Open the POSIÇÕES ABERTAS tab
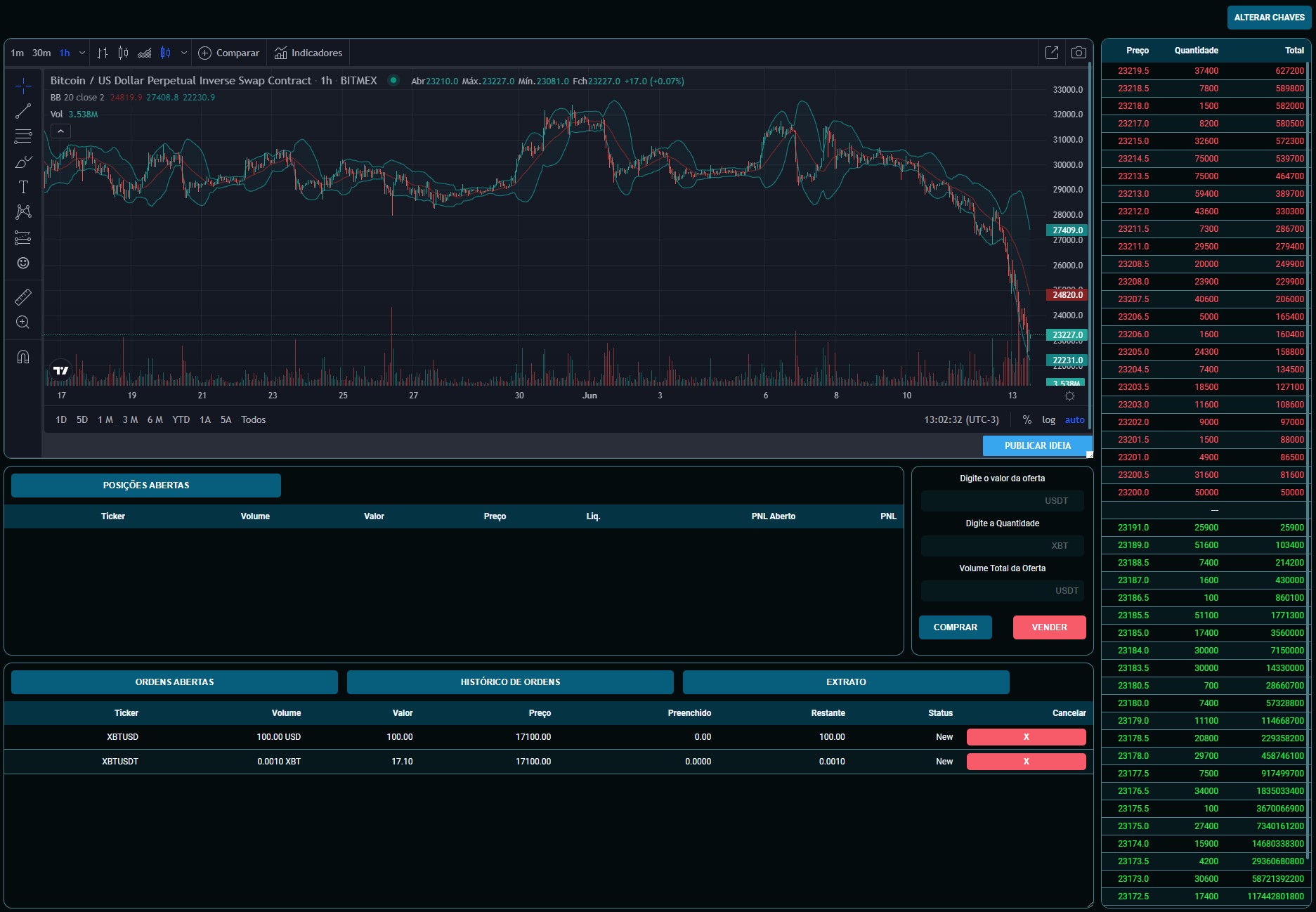This screenshot has width=1316, height=912. pos(146,486)
